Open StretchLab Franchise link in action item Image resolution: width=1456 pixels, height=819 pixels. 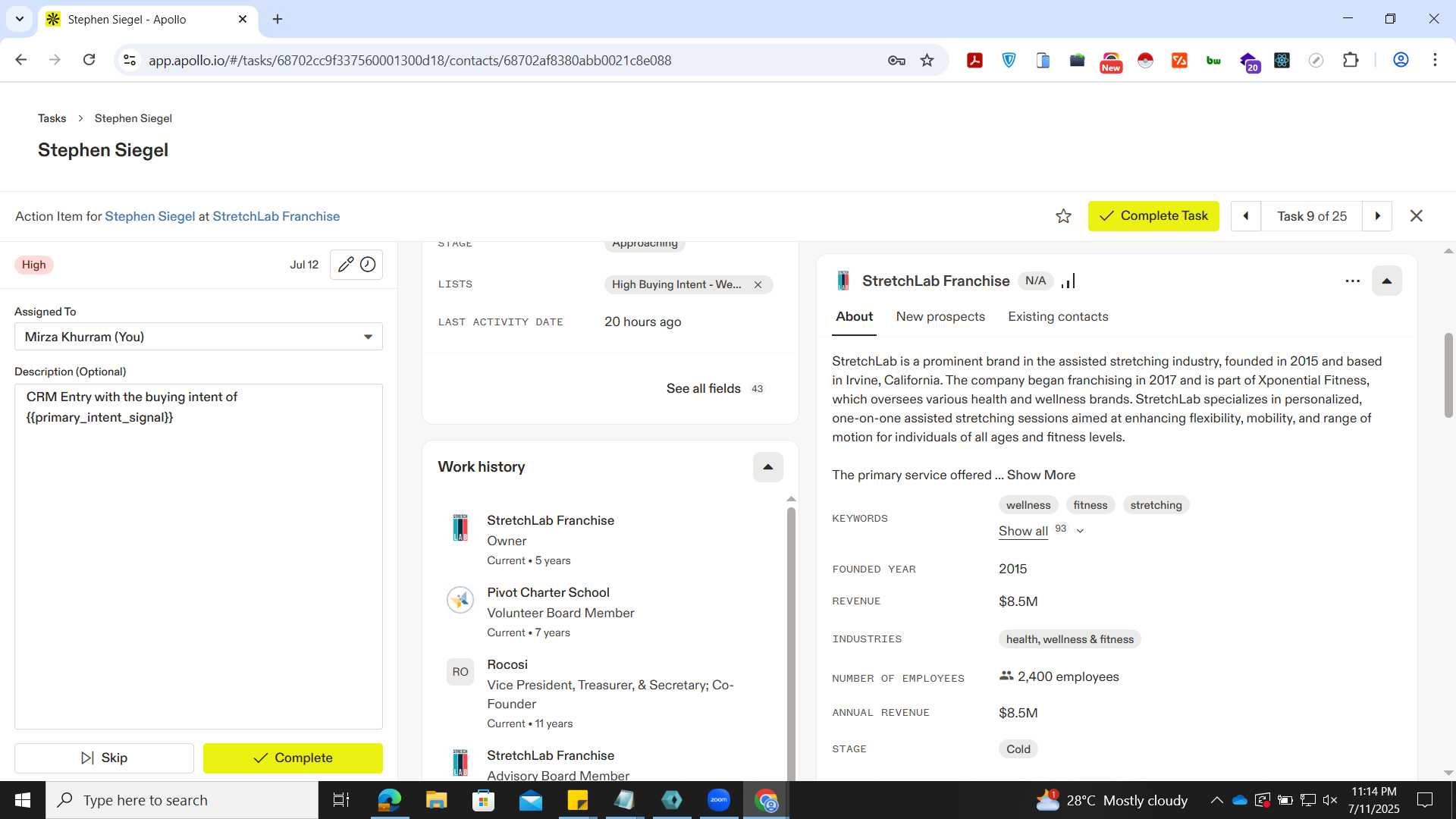click(x=276, y=216)
